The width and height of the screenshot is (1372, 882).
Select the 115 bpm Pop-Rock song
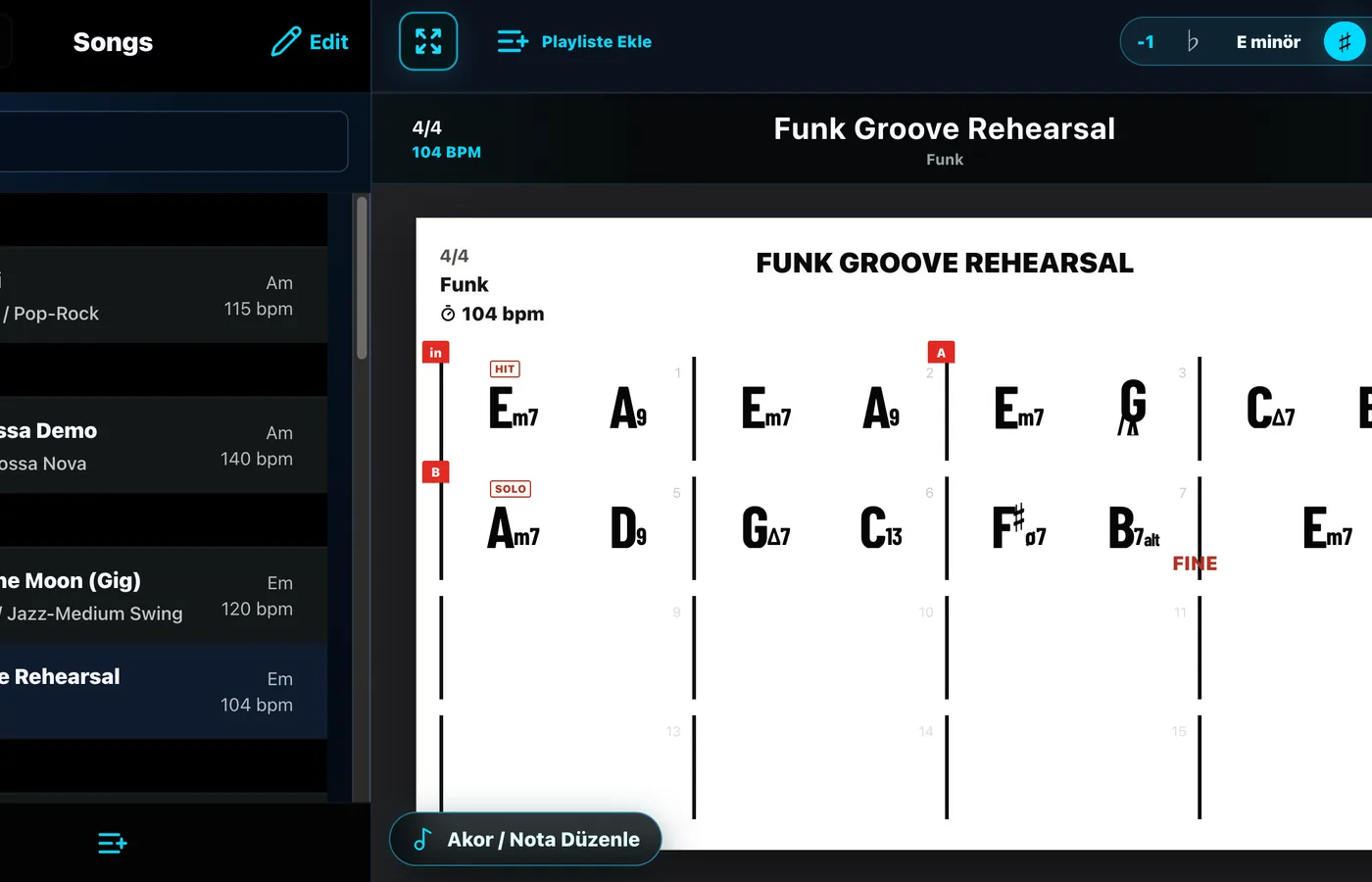164,295
